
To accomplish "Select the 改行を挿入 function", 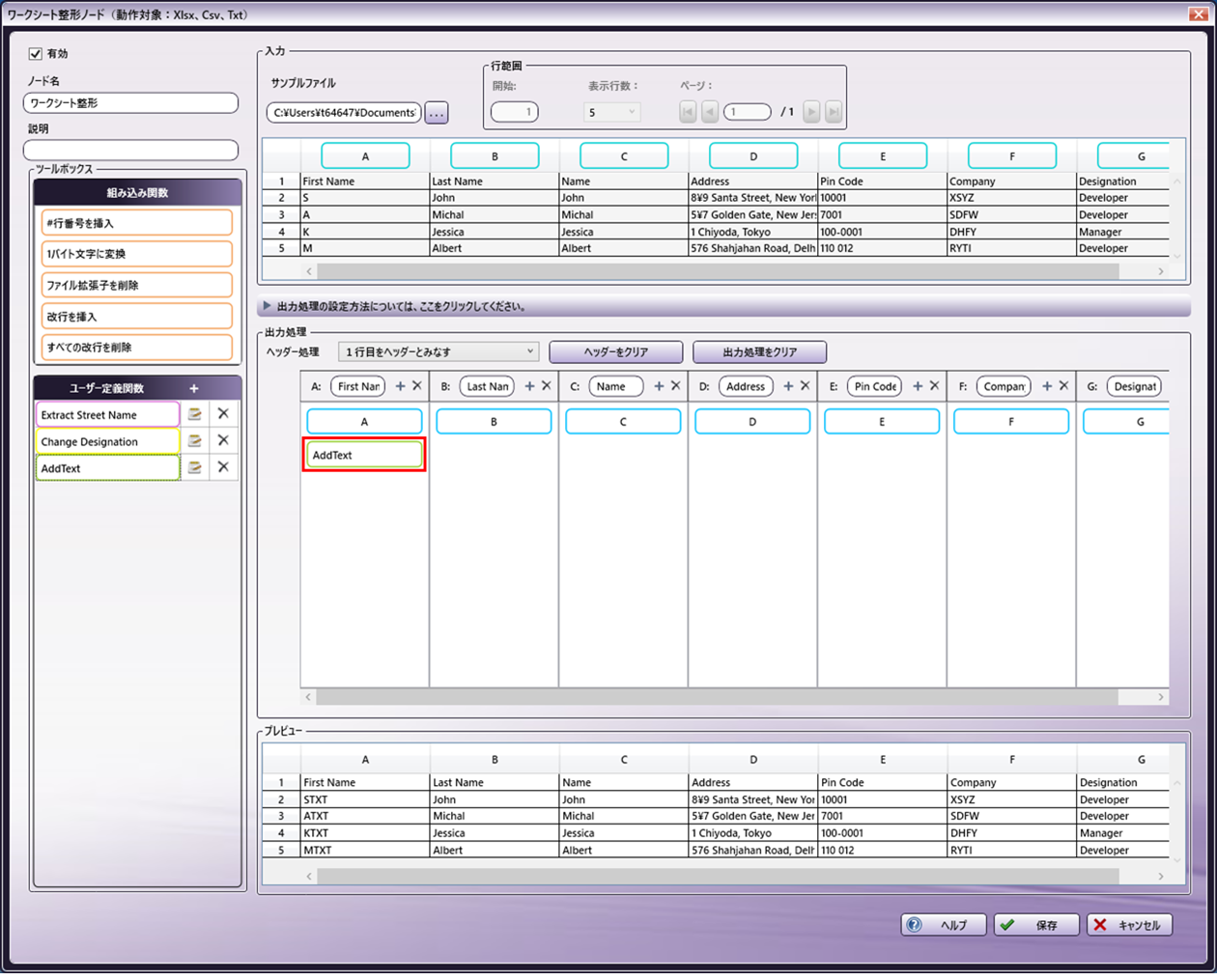I will pos(136,316).
